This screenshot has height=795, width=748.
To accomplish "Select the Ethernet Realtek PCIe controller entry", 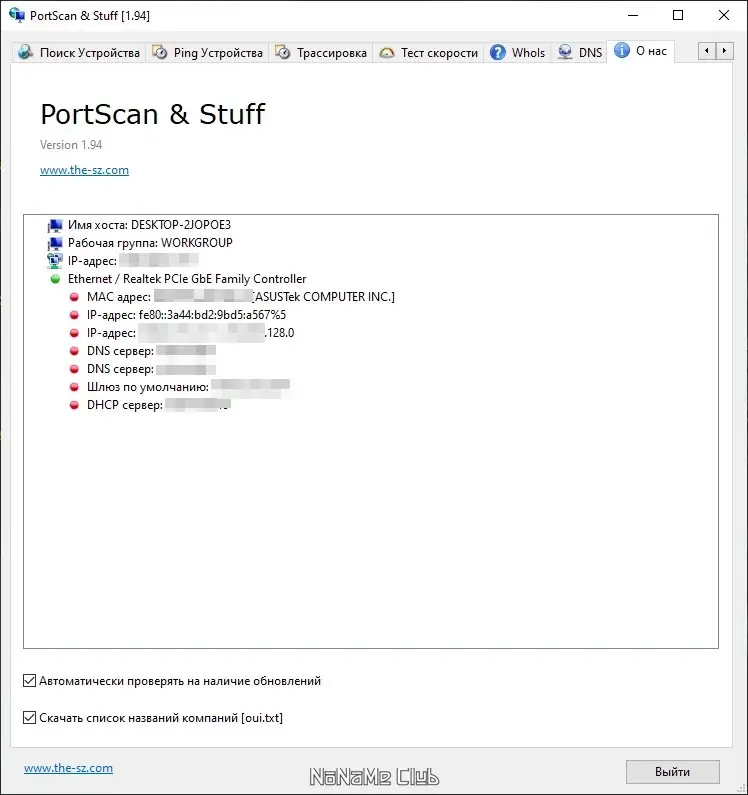I will click(186, 280).
